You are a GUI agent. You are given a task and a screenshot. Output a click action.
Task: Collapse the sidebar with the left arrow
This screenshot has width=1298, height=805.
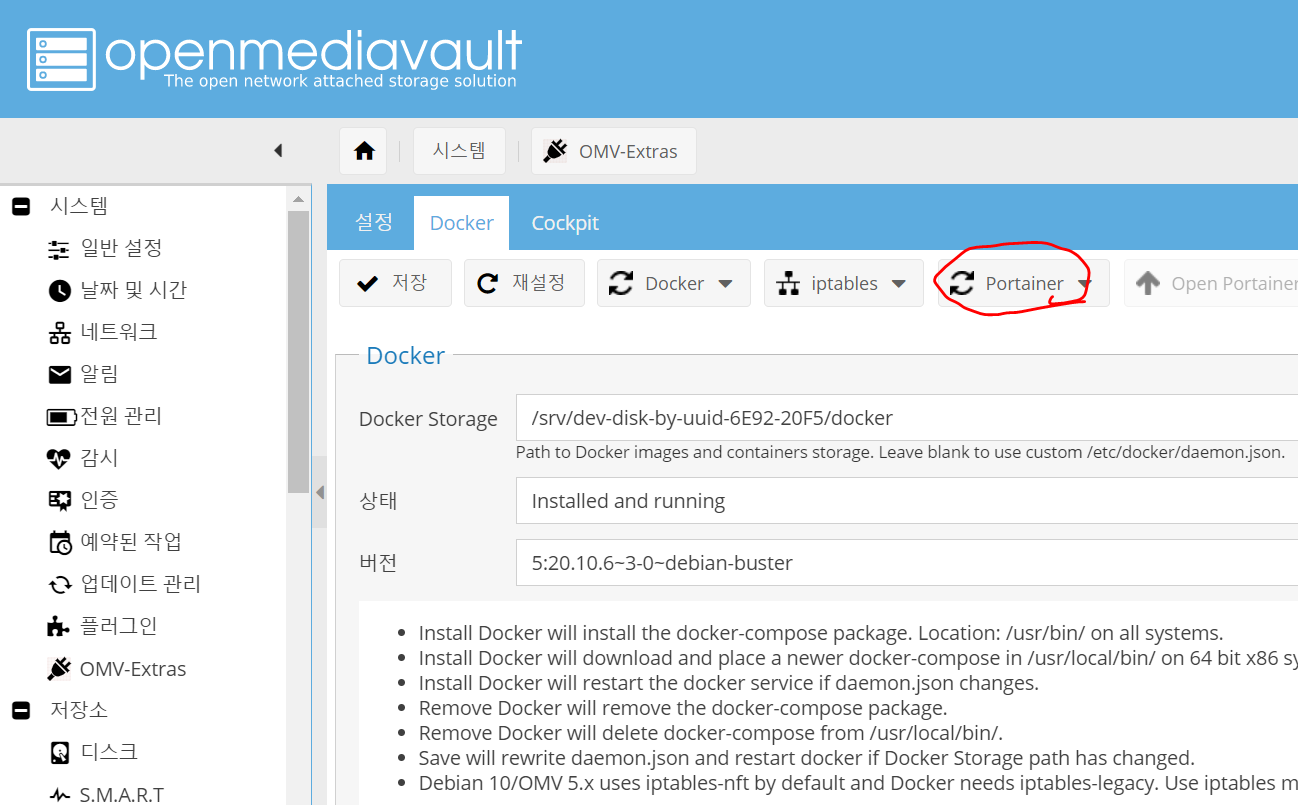tap(278, 150)
